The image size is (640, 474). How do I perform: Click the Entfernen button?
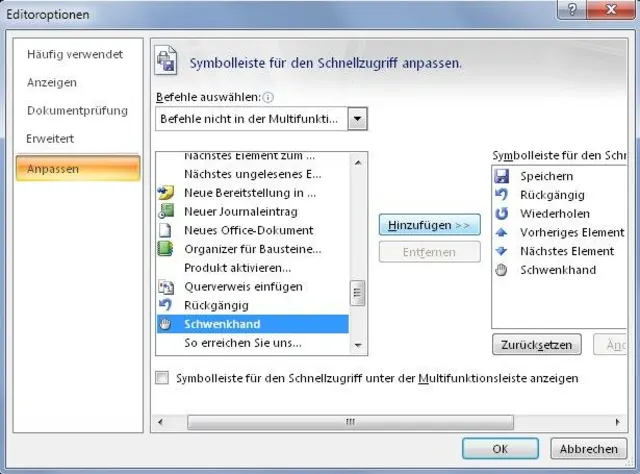(429, 252)
